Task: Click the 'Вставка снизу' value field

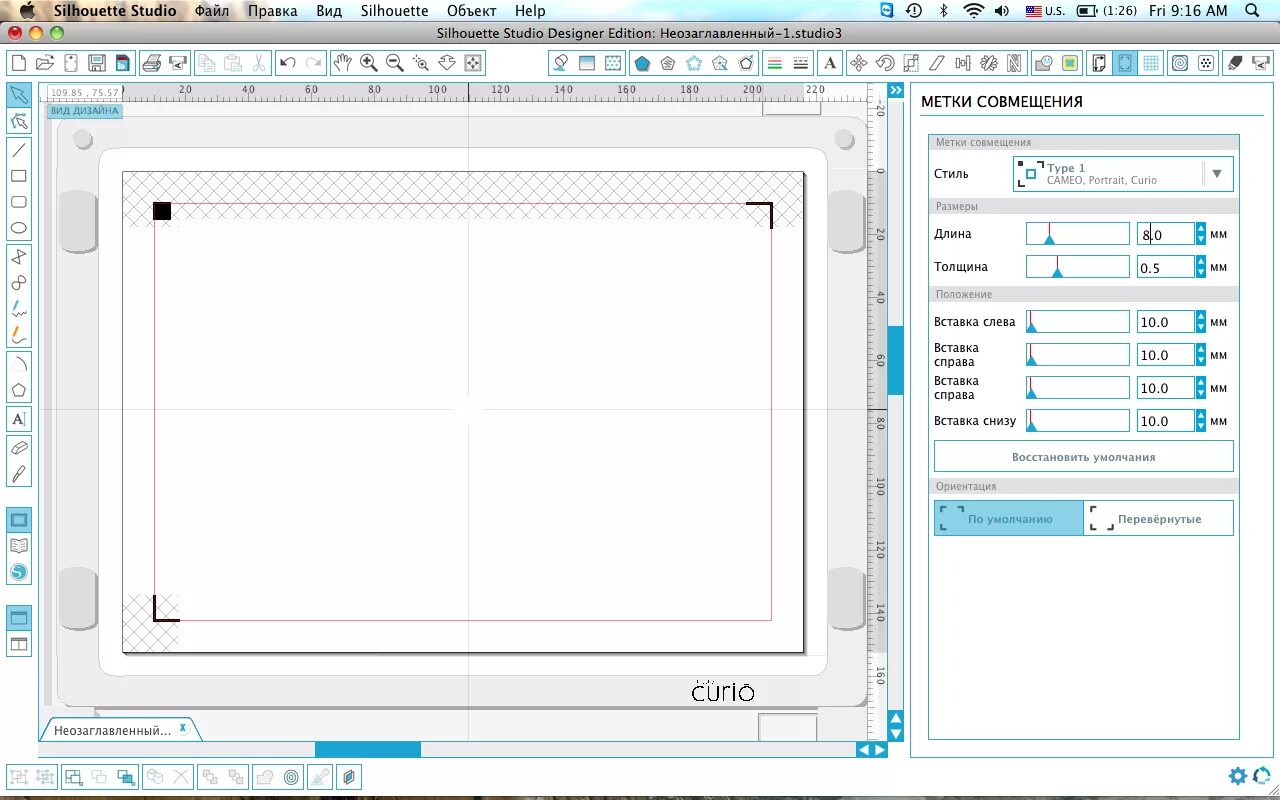Action: click(1165, 421)
